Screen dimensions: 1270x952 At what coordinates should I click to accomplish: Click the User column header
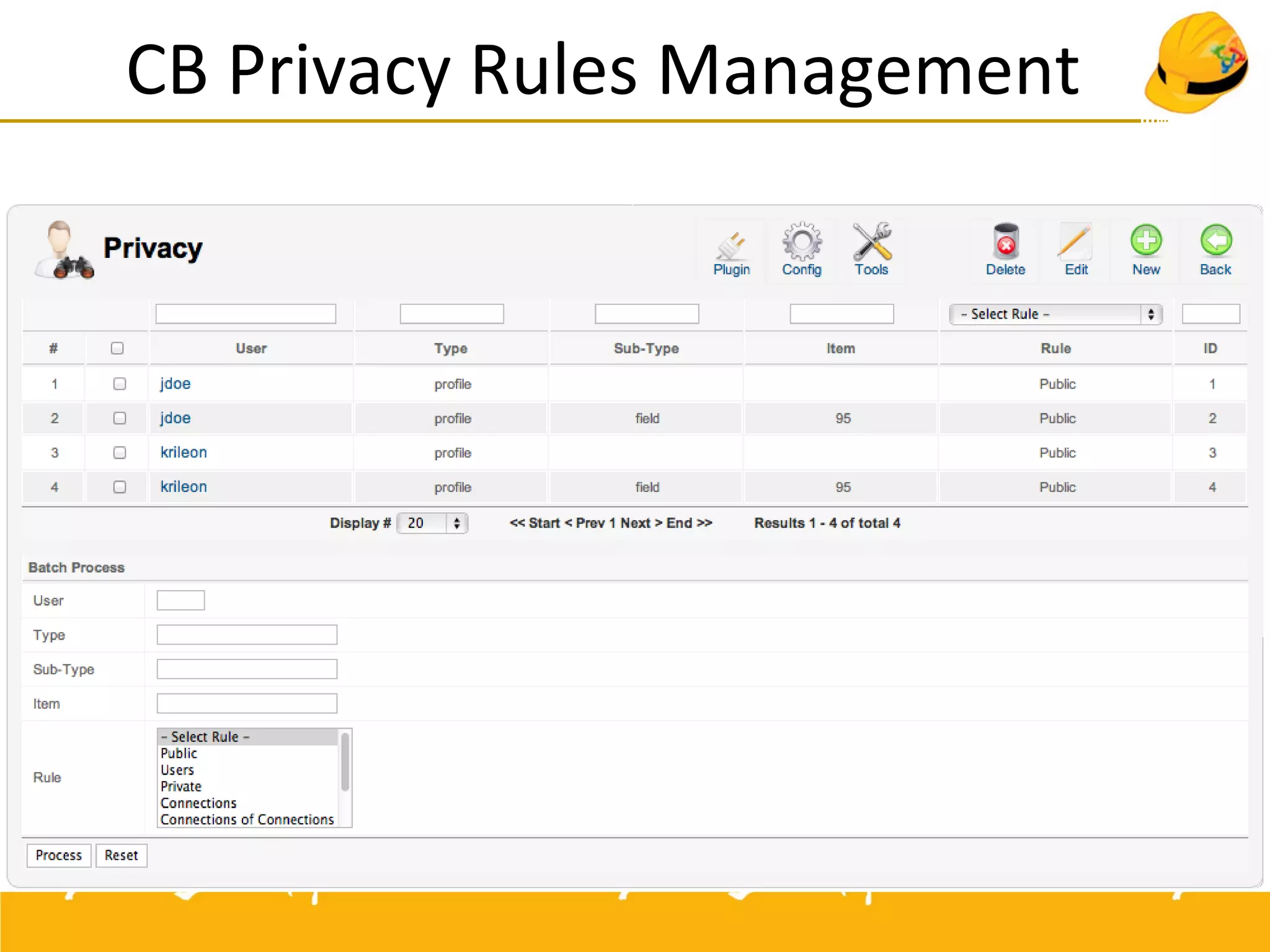tap(251, 348)
